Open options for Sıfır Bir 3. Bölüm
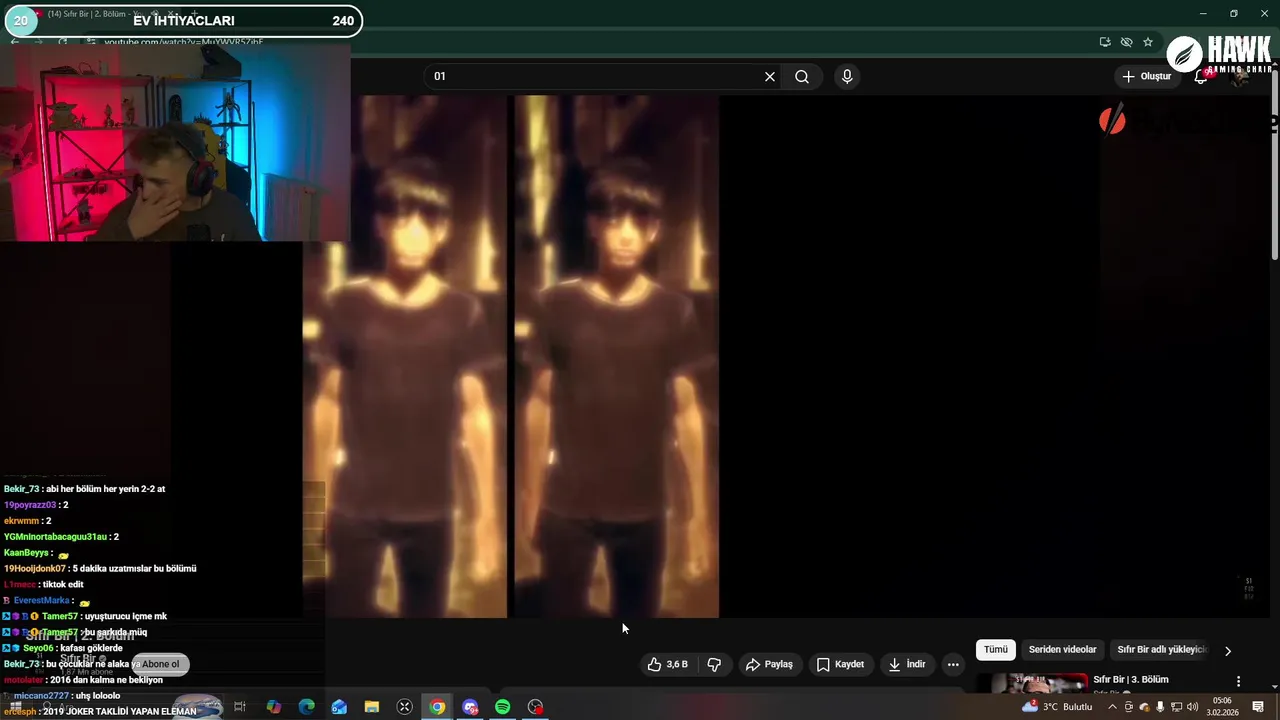This screenshot has height=720, width=1280. (1238, 681)
